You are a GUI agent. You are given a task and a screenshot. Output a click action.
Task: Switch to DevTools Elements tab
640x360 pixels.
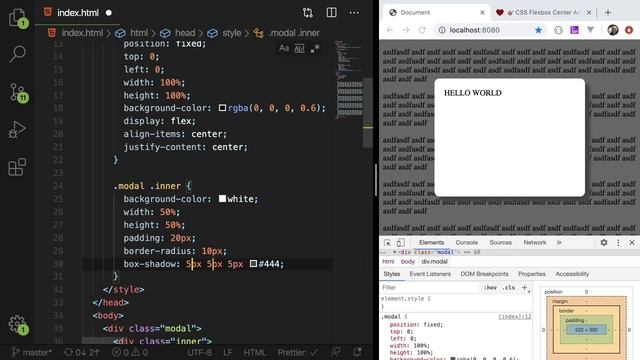click(431, 242)
